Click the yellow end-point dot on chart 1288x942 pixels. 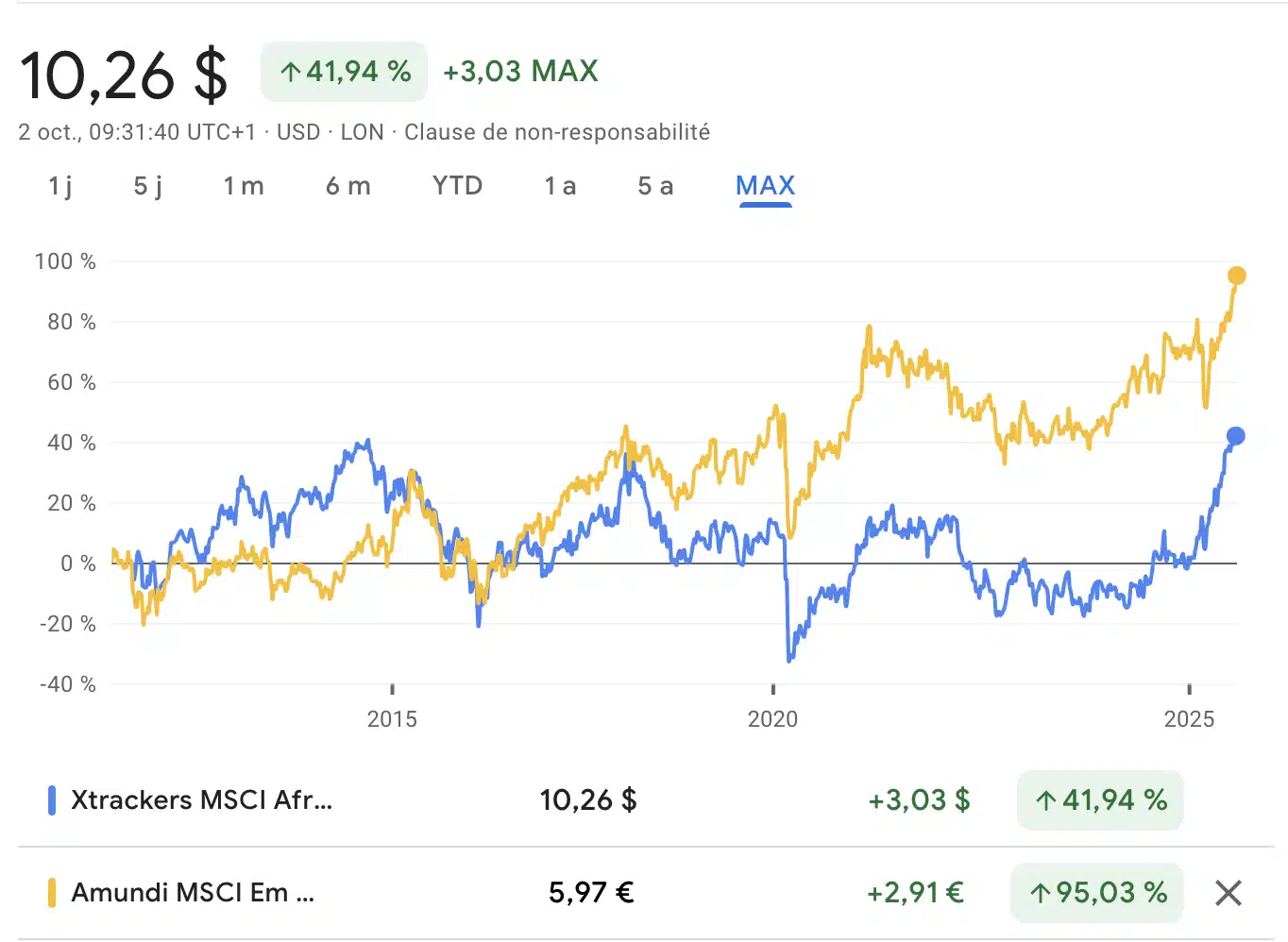1236,276
